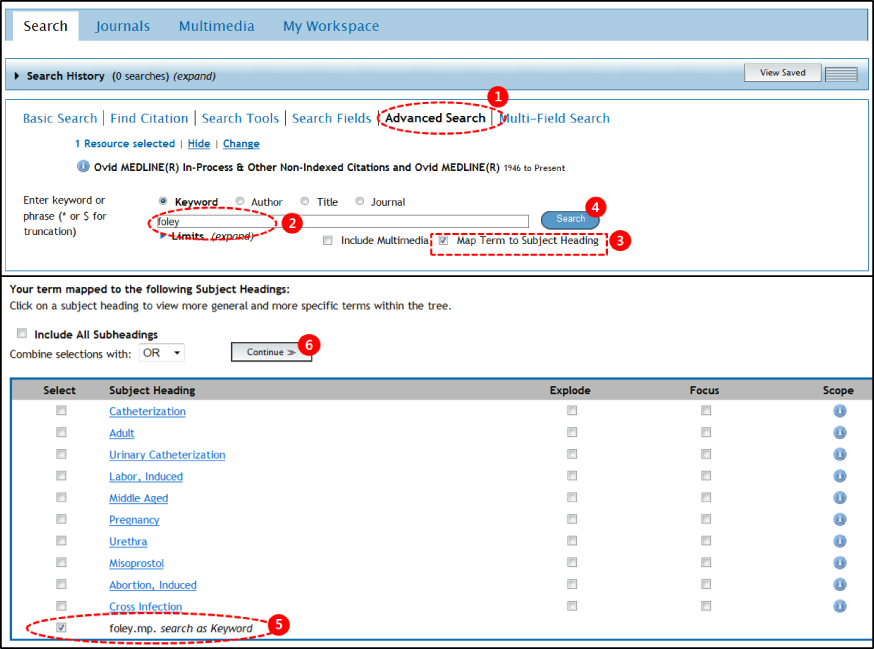Screen dimensions: 874x649
Task: Enable Include Multimedia checkbox
Action: click(328, 240)
